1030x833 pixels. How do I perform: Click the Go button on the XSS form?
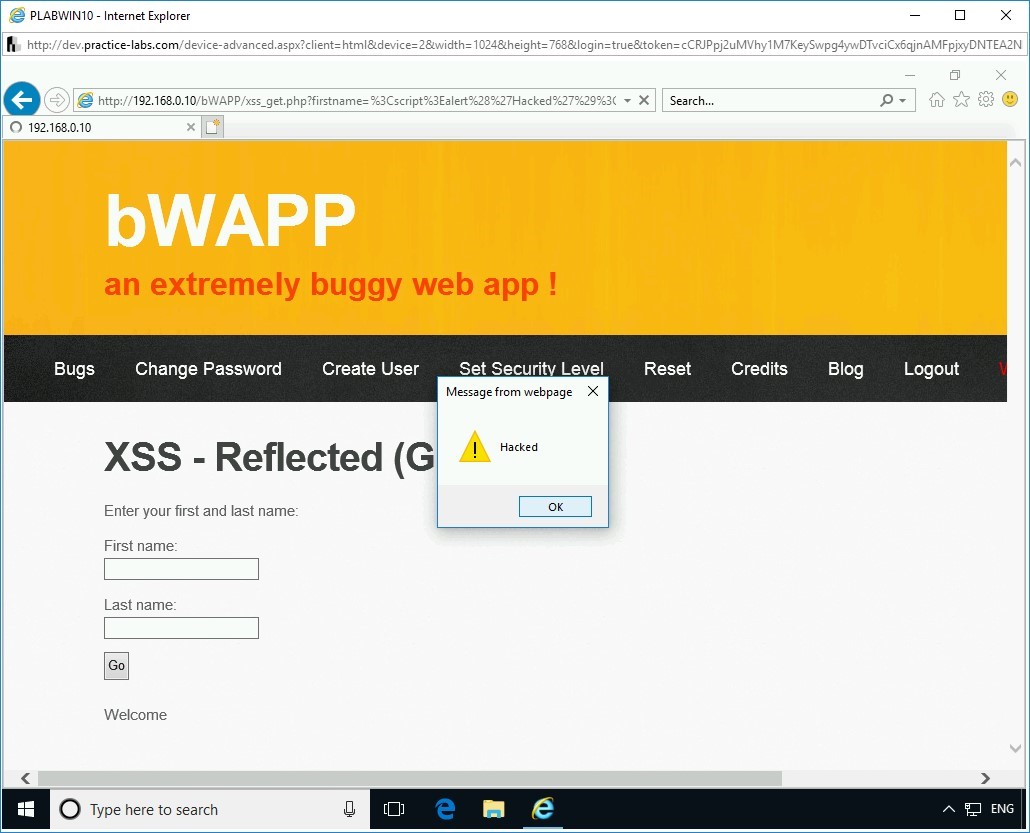tap(116, 665)
